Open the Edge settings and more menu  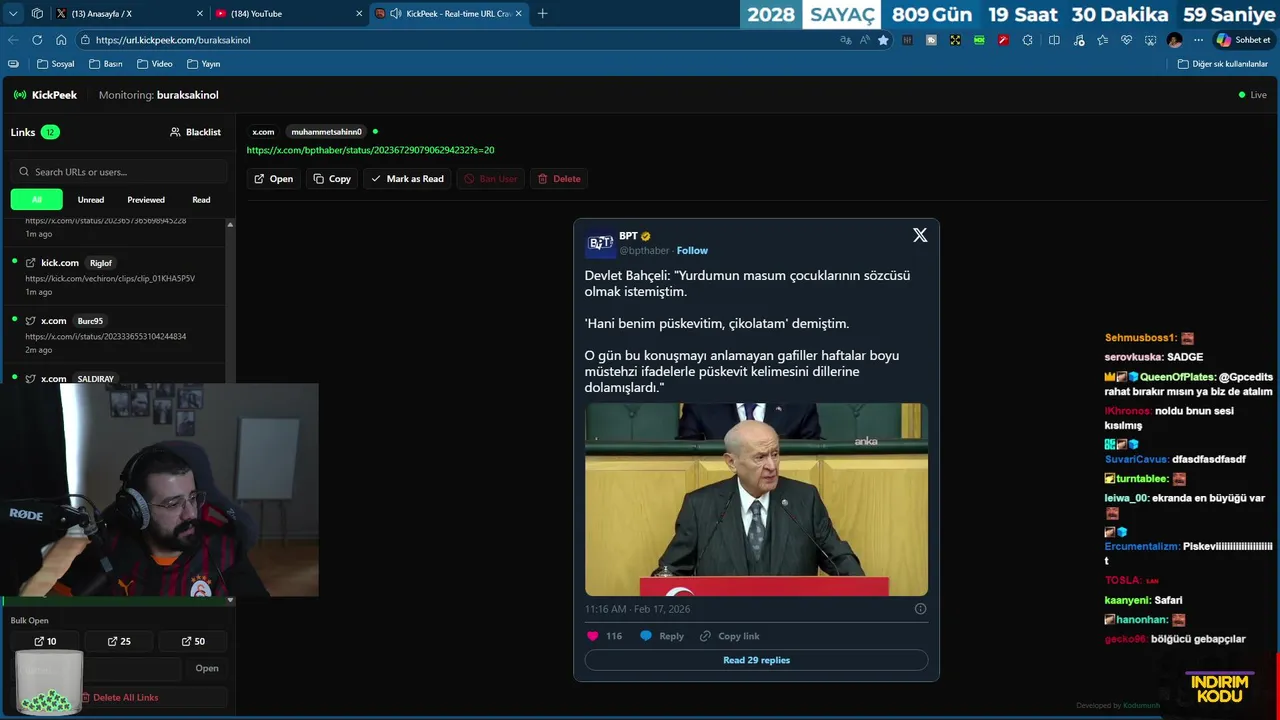tap(1199, 40)
